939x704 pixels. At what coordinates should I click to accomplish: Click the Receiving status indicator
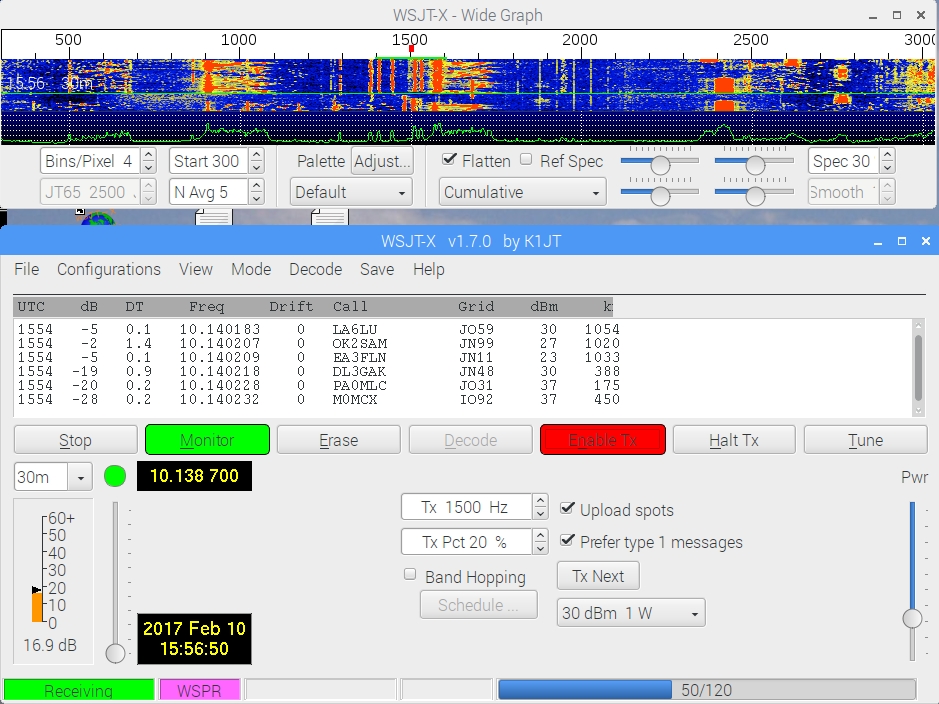(x=78, y=690)
